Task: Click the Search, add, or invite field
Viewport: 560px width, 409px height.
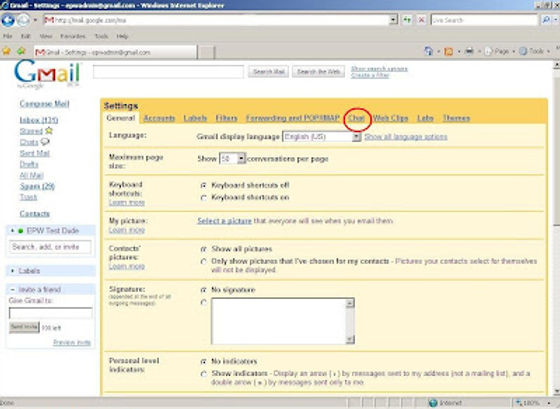Action: pos(50,247)
